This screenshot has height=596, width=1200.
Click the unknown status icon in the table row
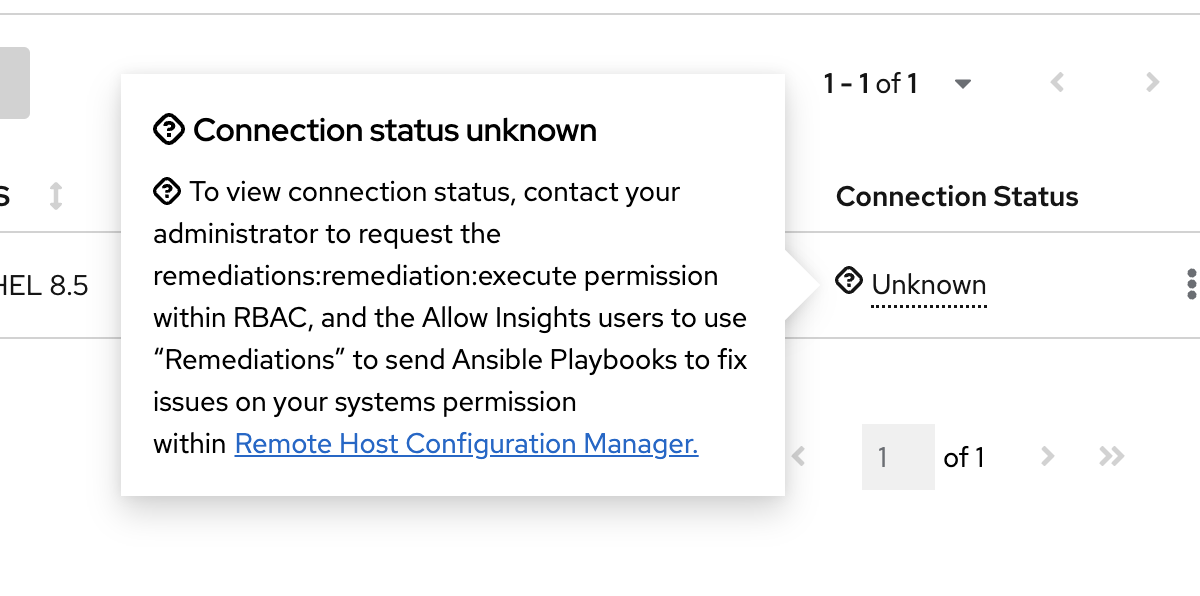(x=849, y=282)
